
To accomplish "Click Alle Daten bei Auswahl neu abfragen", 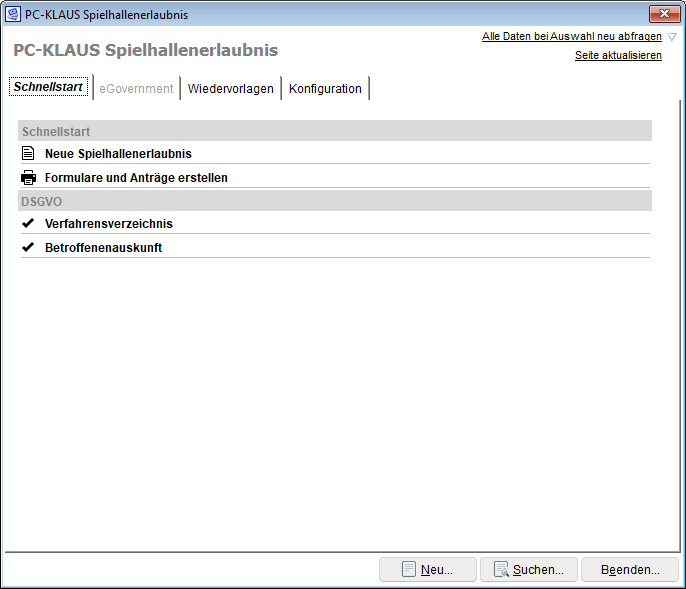I will point(572,36).
